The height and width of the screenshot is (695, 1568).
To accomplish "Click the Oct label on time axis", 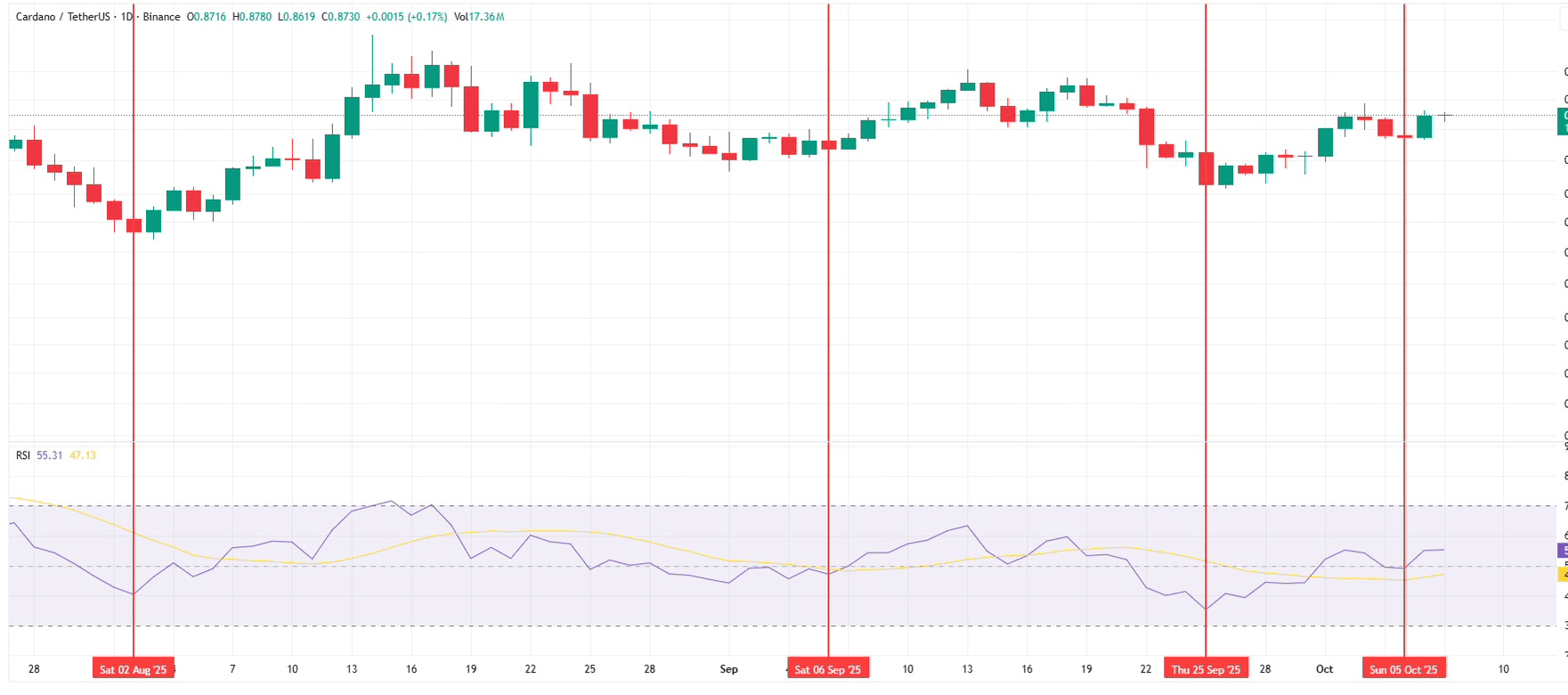I will click(1325, 669).
